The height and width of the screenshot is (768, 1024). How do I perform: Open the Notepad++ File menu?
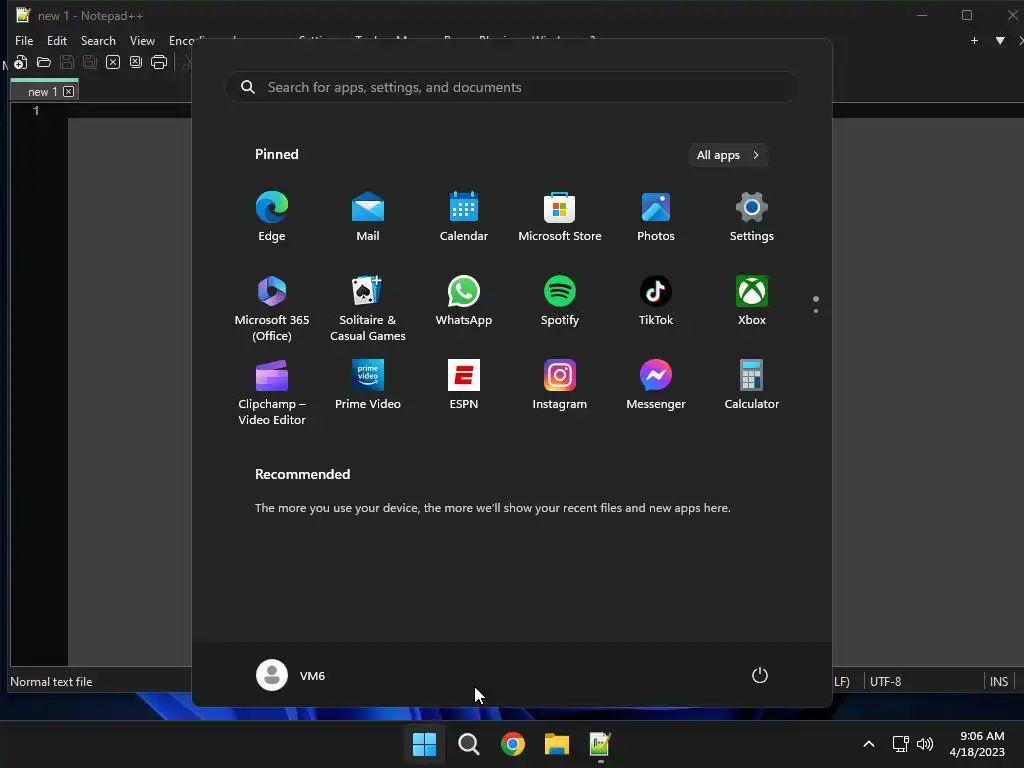coord(24,40)
